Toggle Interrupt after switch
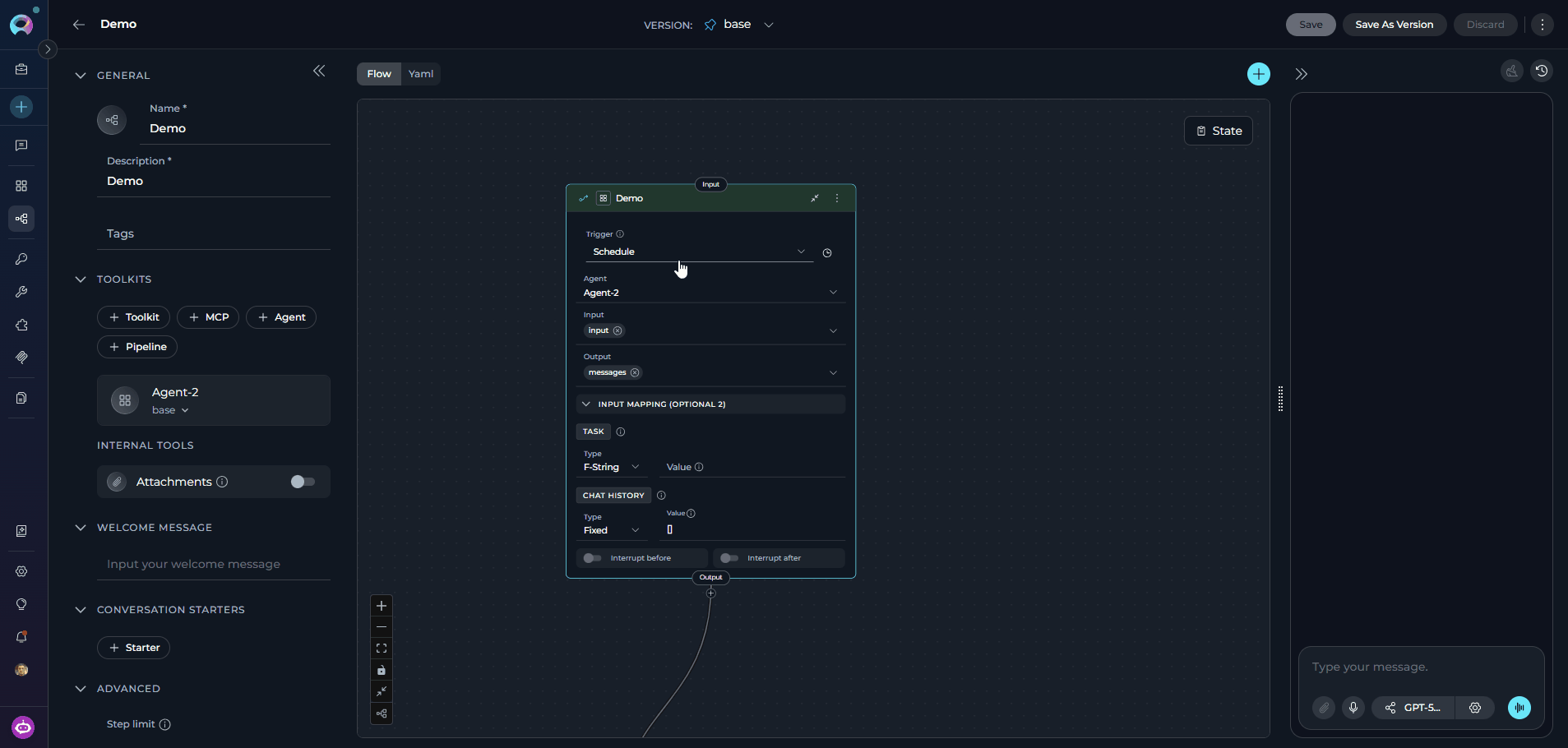 (728, 558)
